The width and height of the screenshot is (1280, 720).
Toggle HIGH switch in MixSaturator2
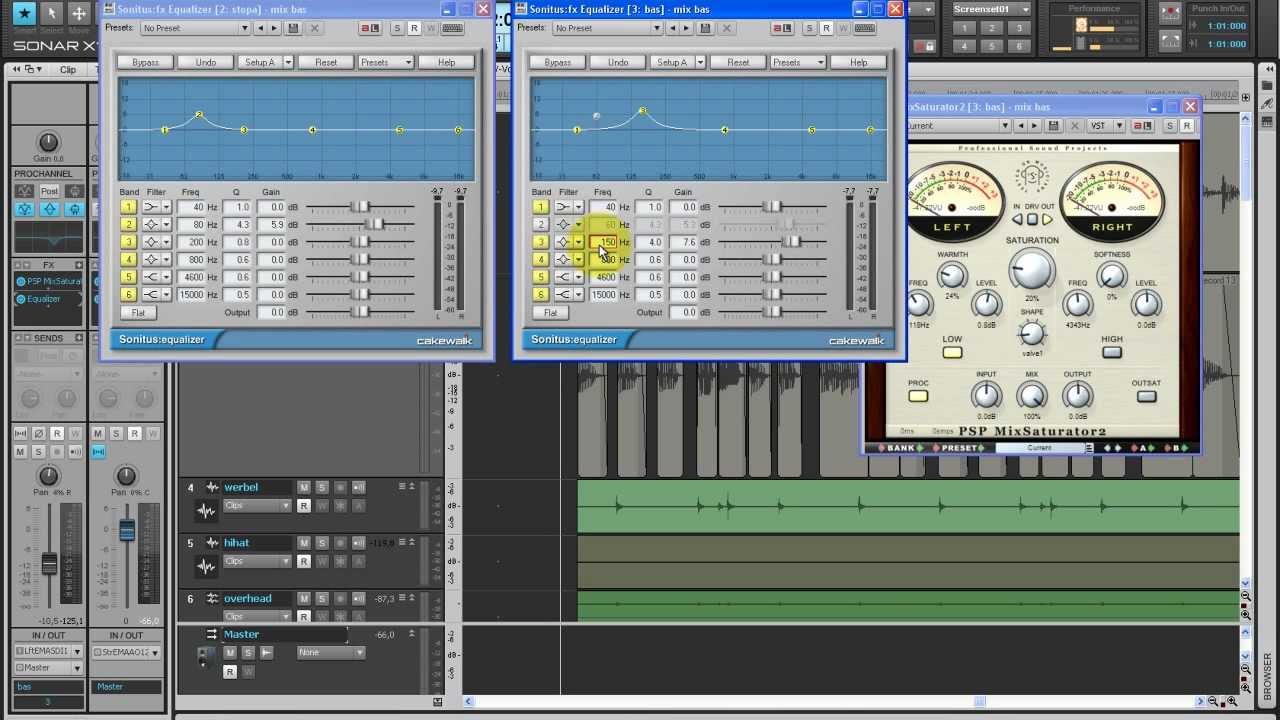[x=1112, y=352]
